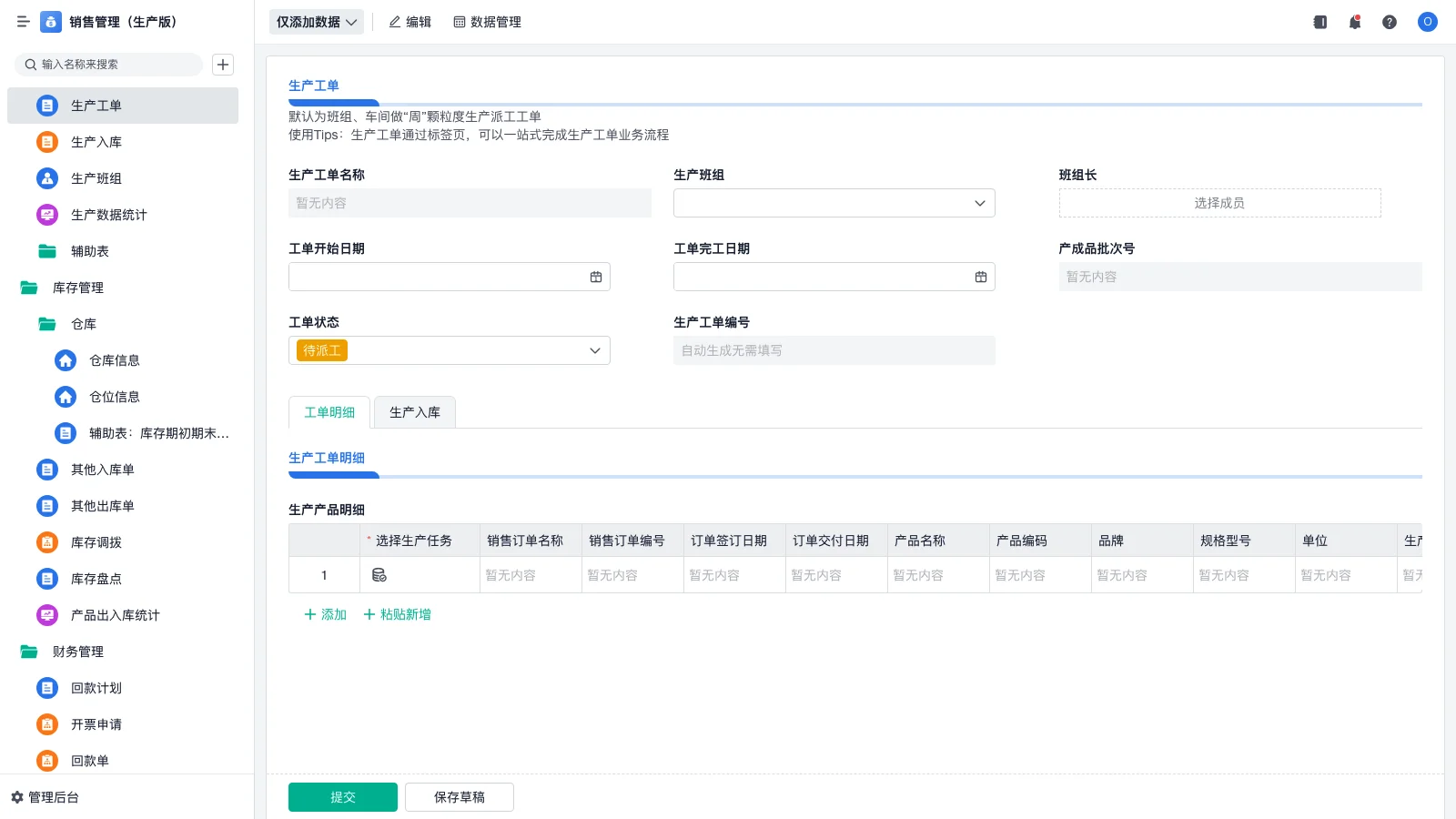Open the 仅添加数据 dropdown
1456x819 pixels.
[315, 21]
